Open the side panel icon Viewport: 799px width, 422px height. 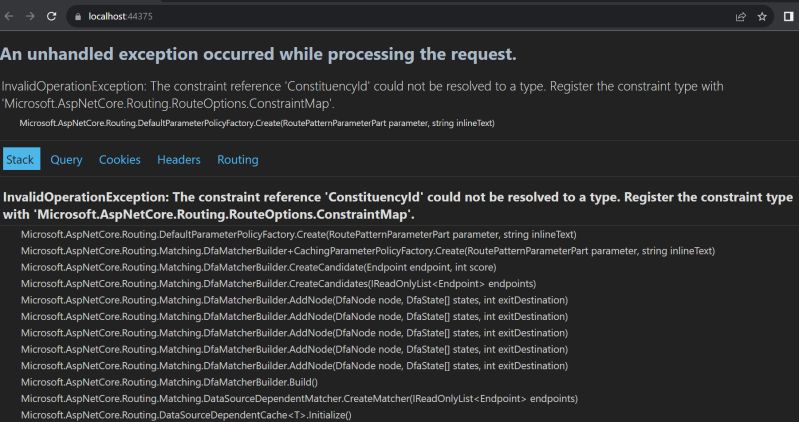pos(789,17)
